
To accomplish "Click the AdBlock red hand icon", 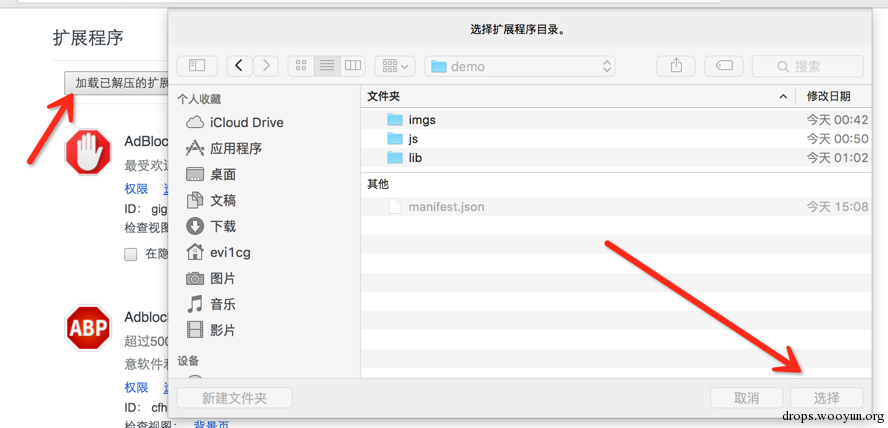I will (88, 152).
